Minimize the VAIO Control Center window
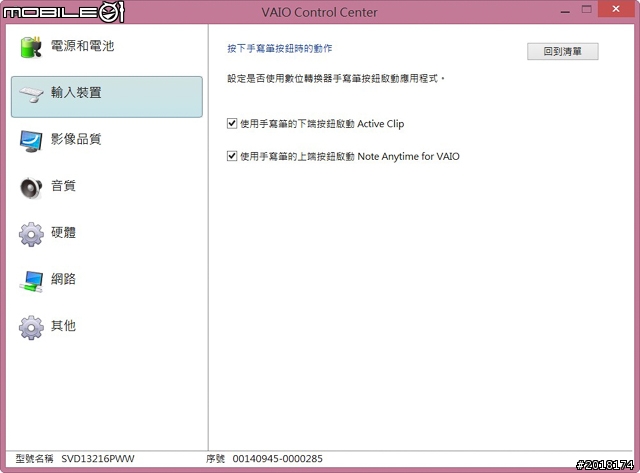 [x=565, y=10]
